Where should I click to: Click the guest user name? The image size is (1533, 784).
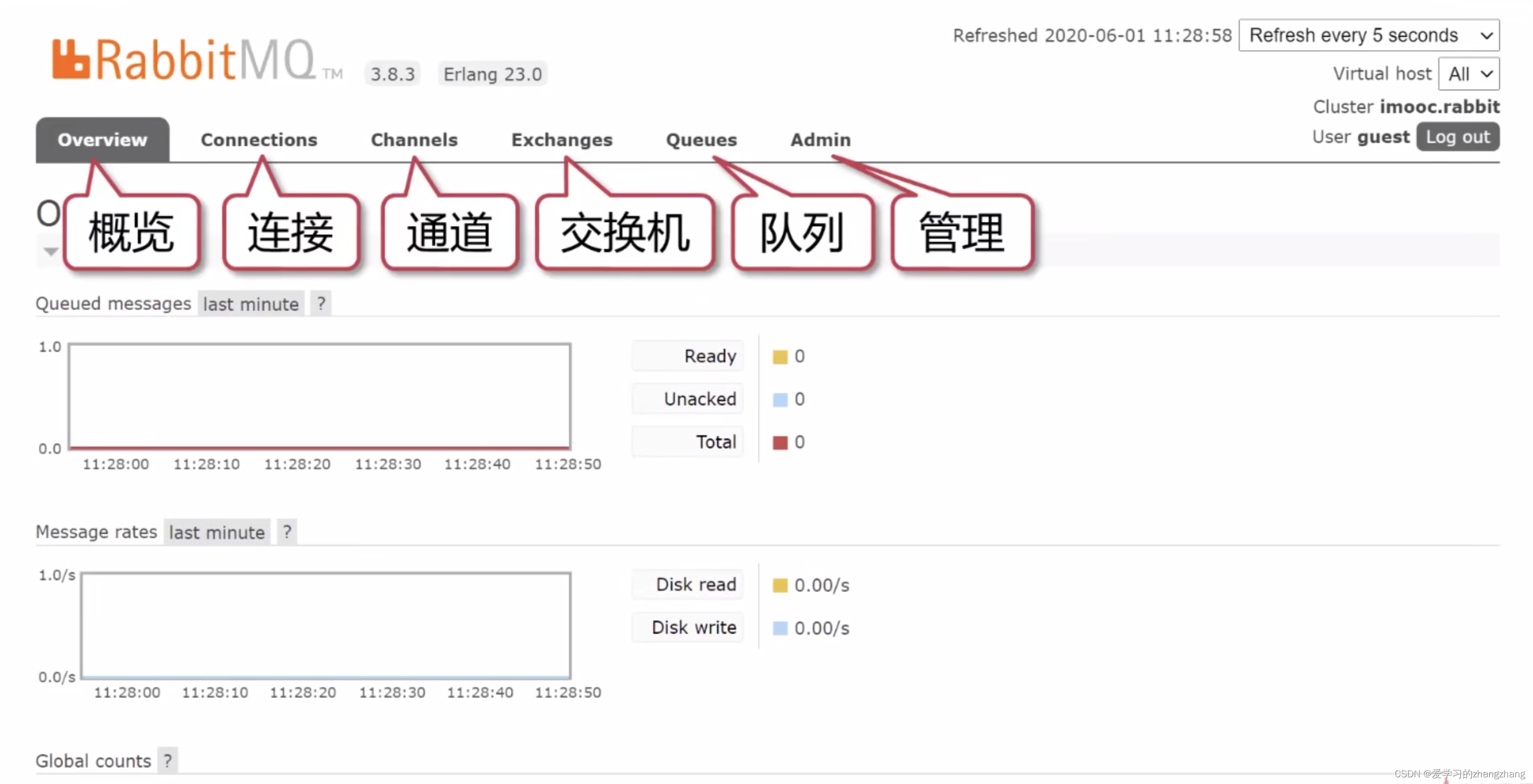(1383, 137)
